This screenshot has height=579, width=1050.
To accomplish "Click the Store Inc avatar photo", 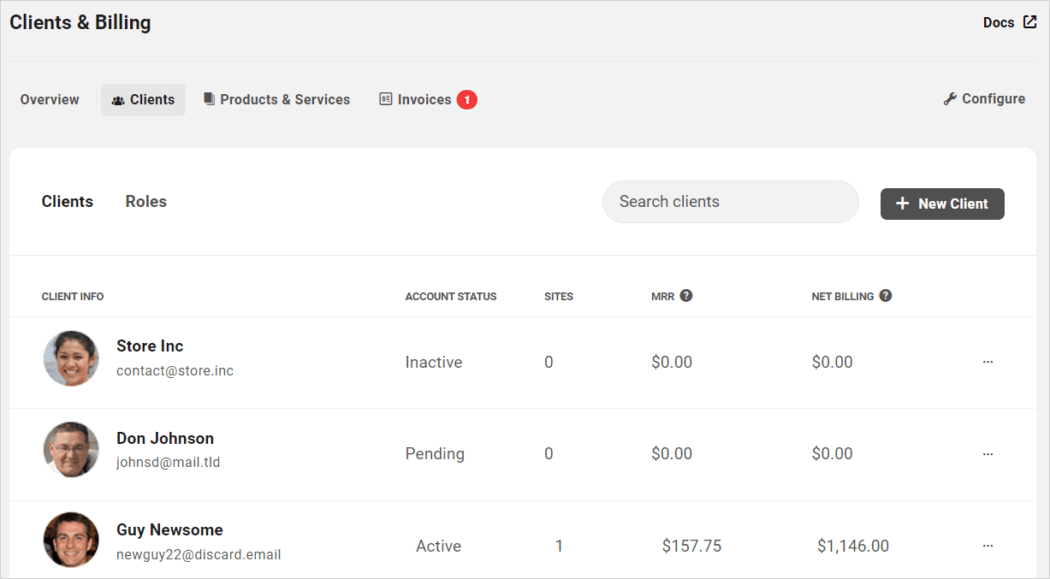I will [71, 358].
